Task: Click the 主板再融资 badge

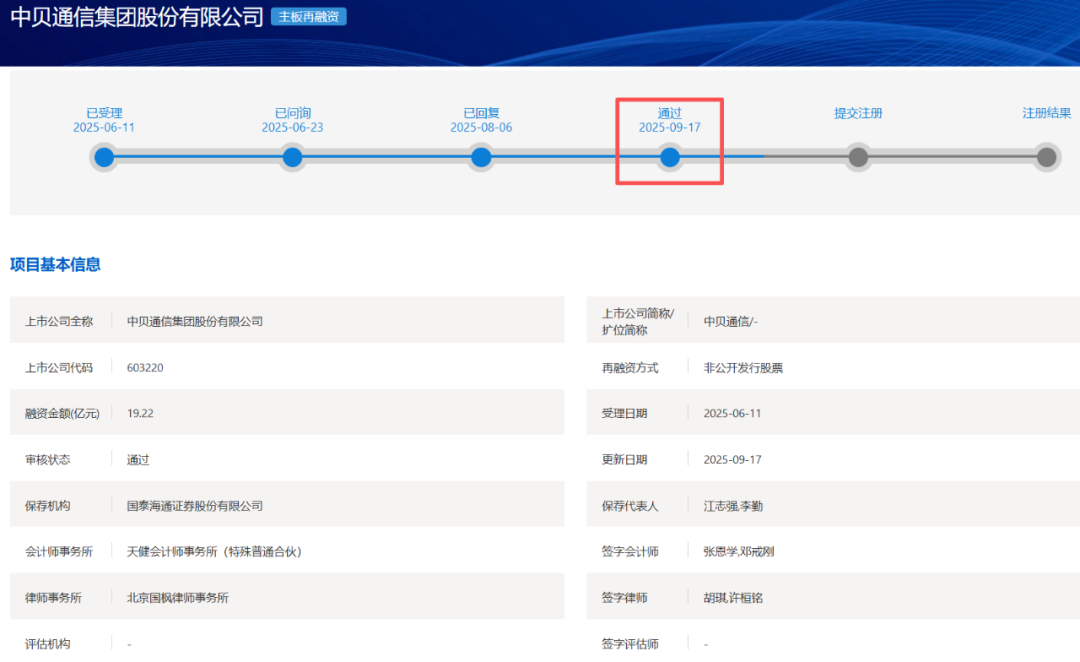Action: tap(309, 17)
